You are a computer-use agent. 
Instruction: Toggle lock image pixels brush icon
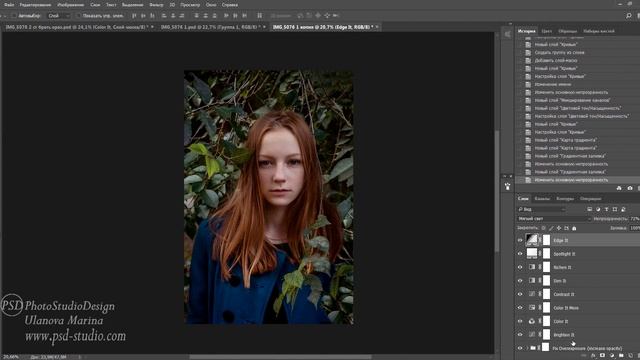click(x=551, y=228)
